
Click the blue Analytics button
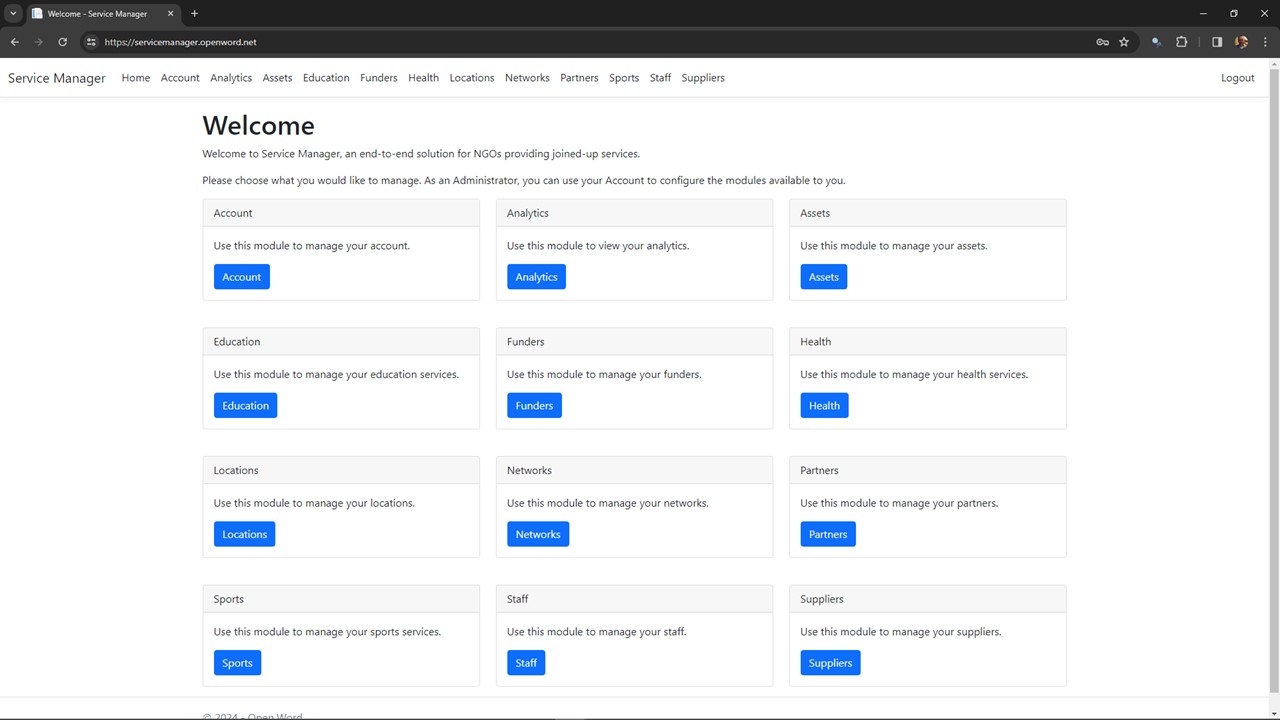(x=536, y=277)
